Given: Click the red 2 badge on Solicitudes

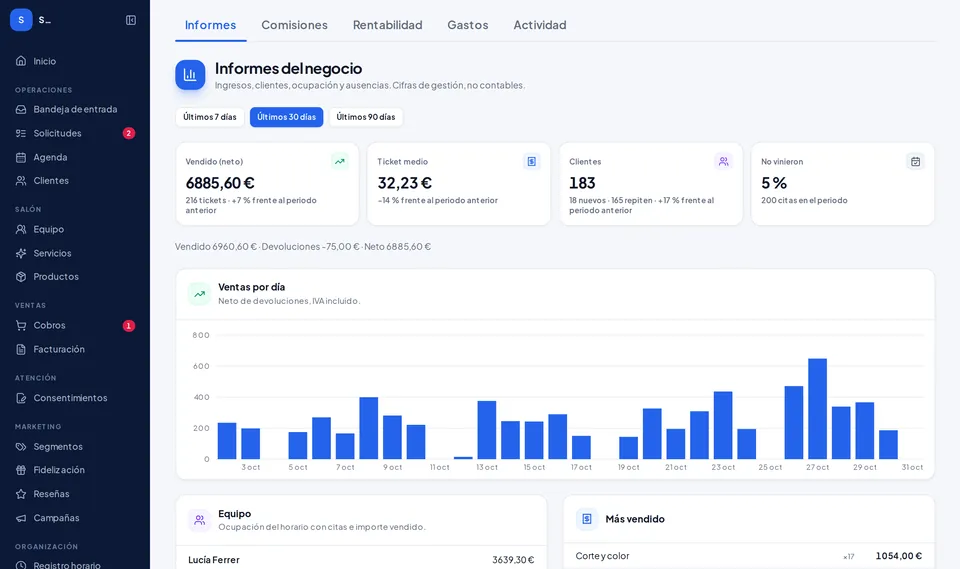Looking at the screenshot, I should point(129,133).
